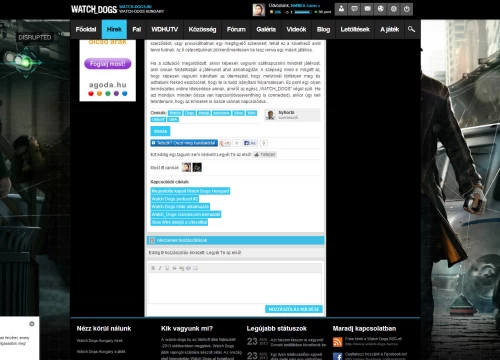Click the Google +1 button
Screen dimensions: 500x360
coord(225,143)
